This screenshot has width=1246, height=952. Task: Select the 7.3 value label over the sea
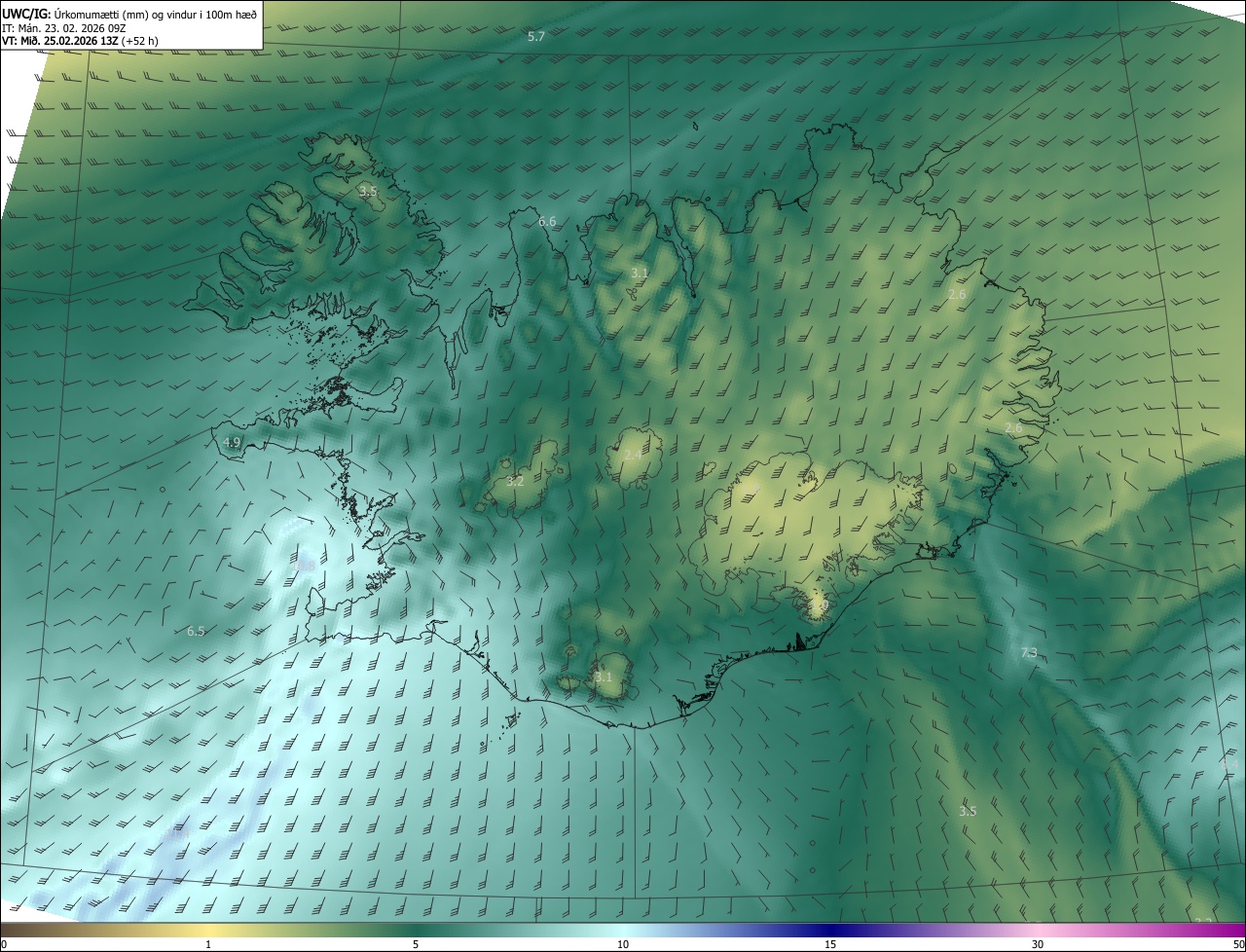(1029, 653)
